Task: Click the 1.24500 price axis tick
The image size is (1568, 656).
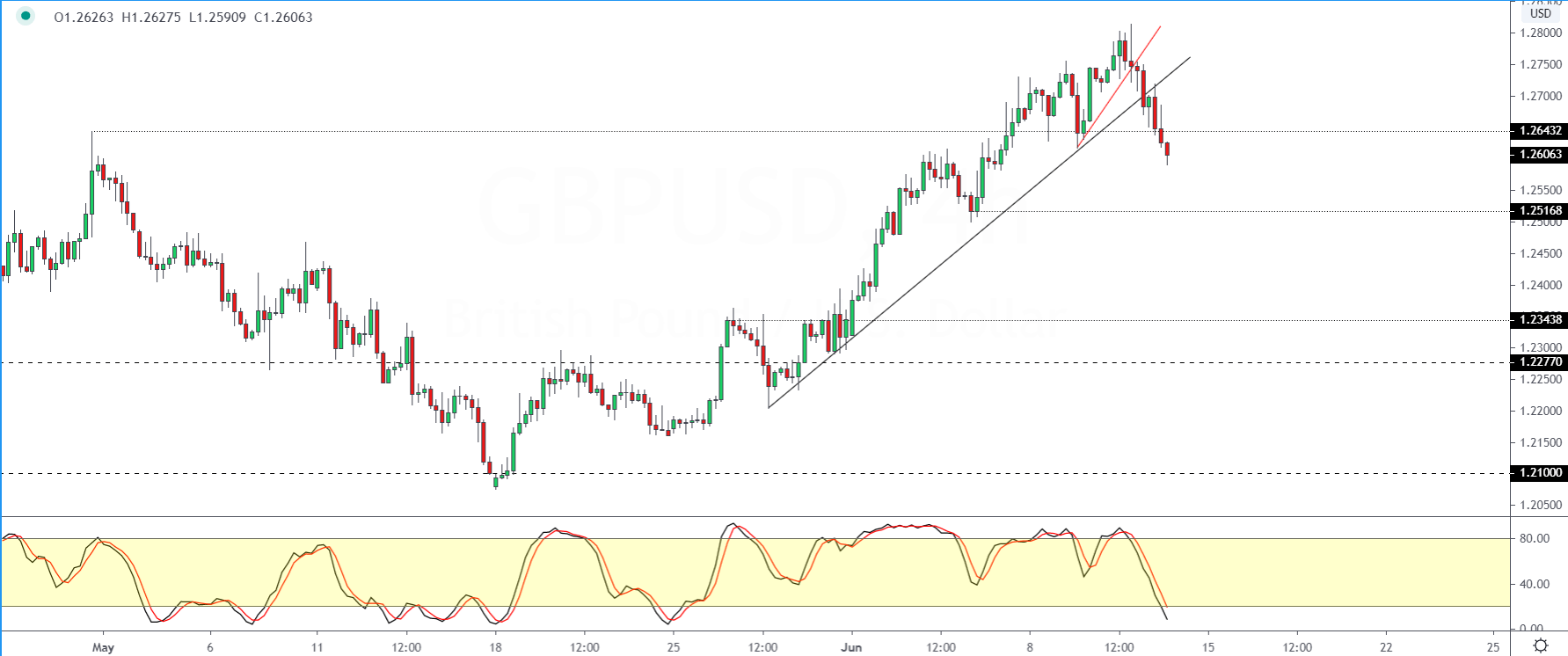Action: (1541, 254)
